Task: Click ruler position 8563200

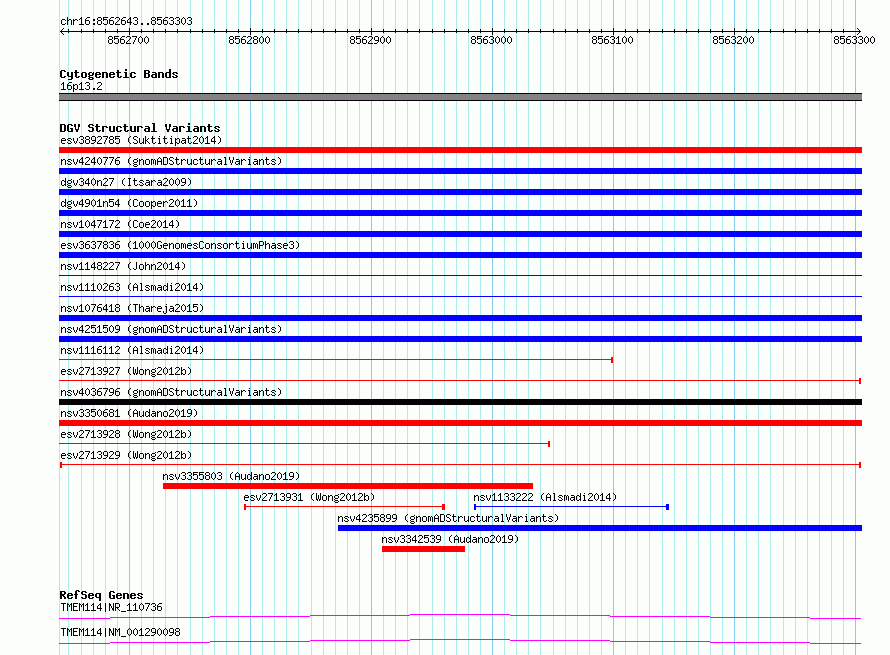Action: [733, 40]
